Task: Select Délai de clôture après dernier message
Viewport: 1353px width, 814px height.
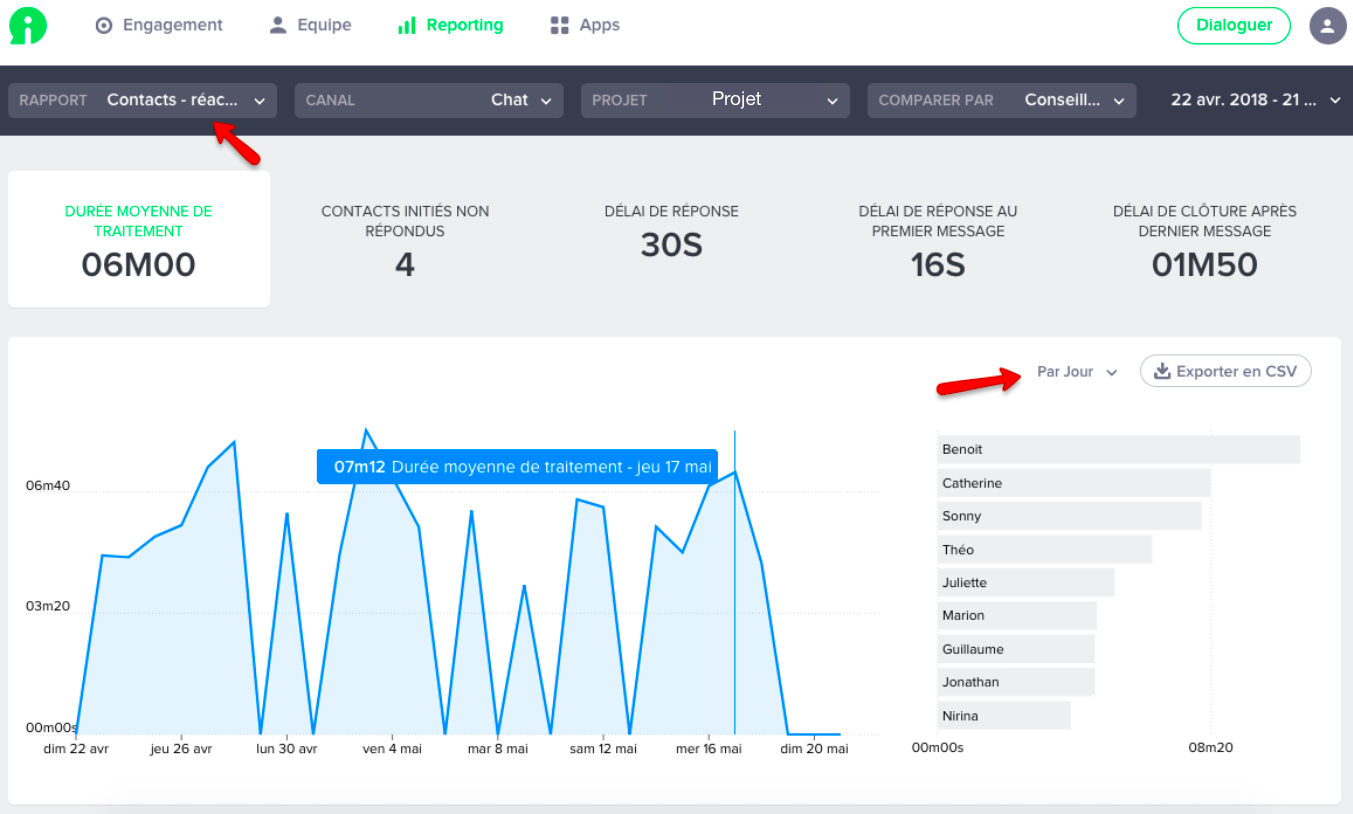Action: pos(1205,239)
